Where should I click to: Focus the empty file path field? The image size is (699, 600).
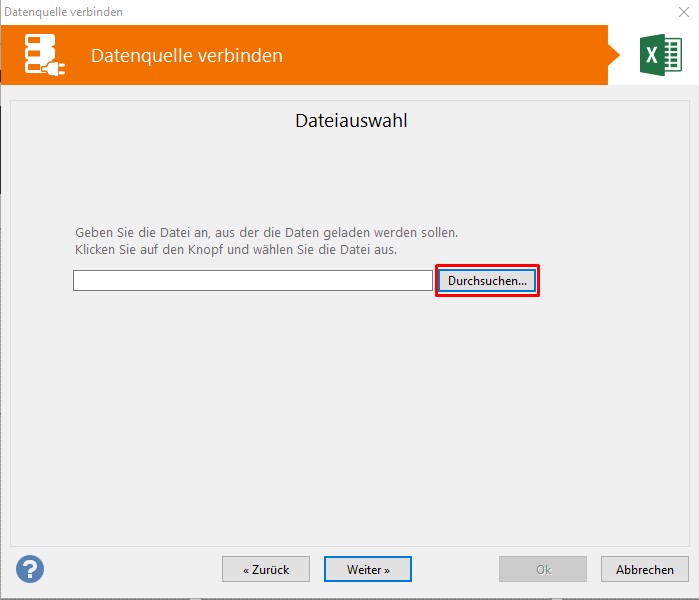(252, 281)
